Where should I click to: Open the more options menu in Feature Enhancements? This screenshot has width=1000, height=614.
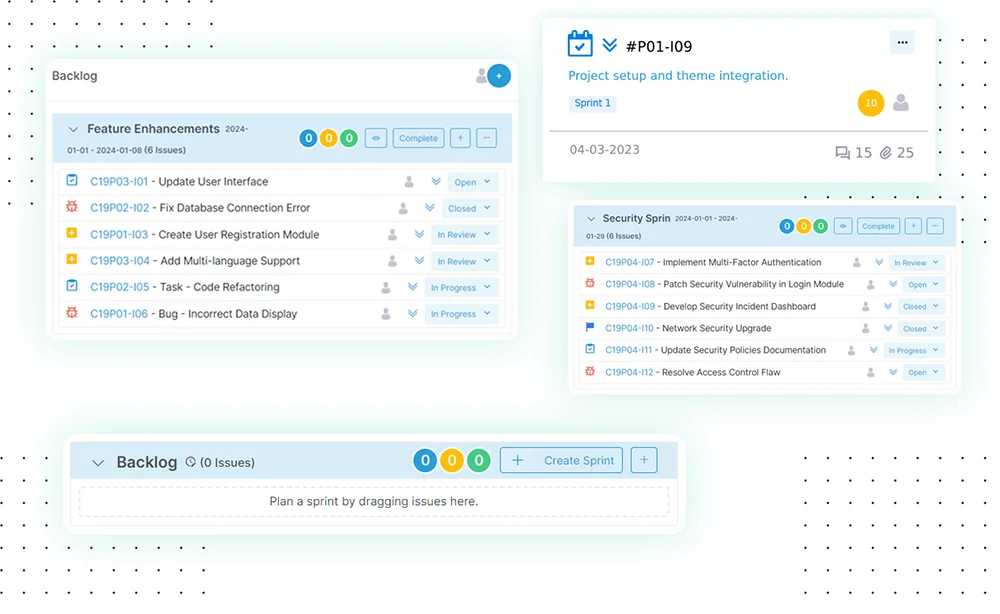486,139
